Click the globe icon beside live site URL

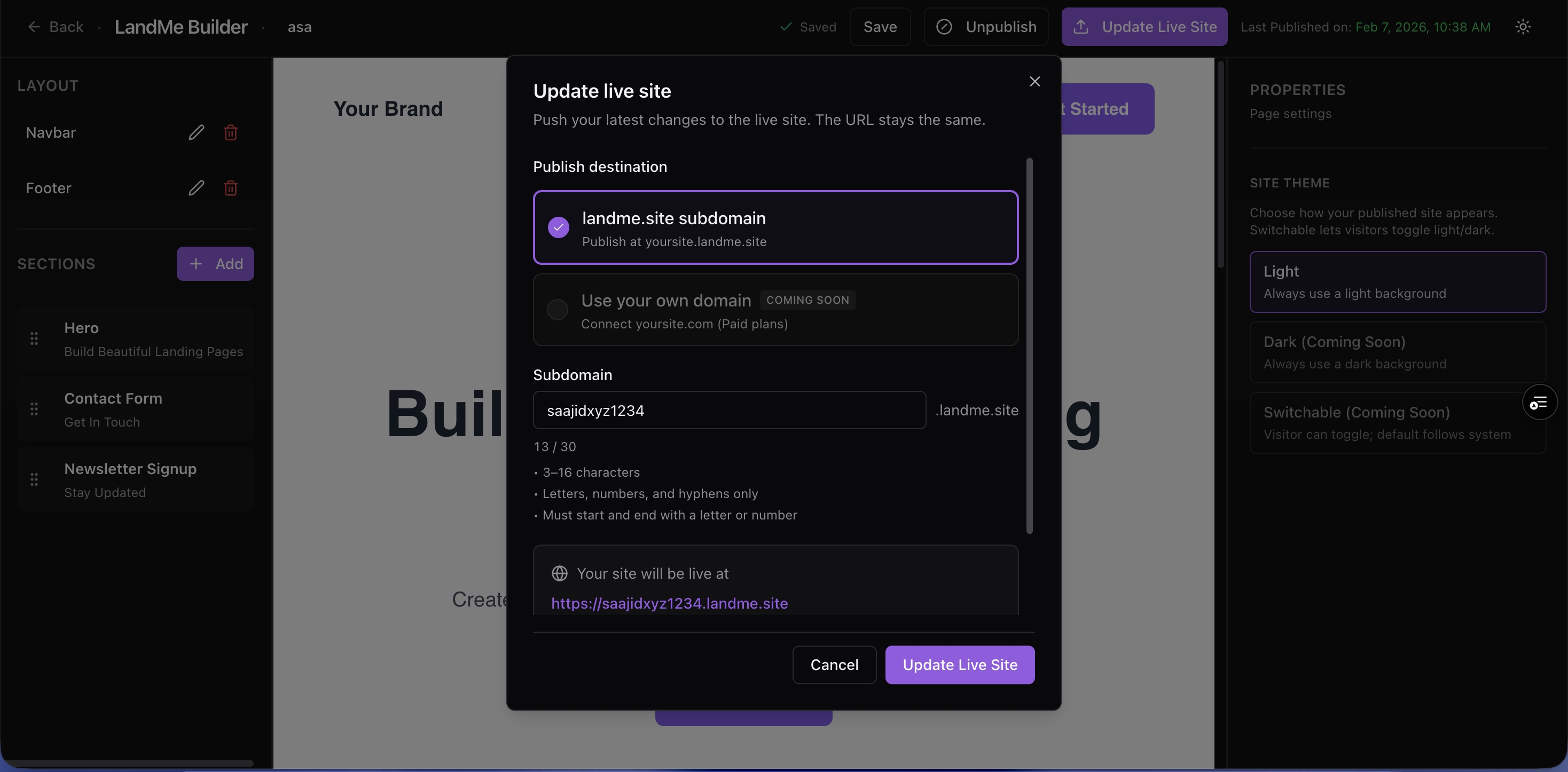tap(559, 573)
